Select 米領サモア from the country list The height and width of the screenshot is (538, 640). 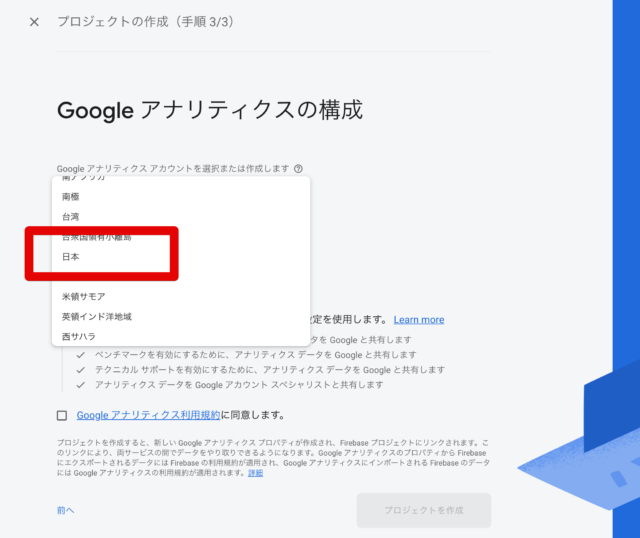pos(181,297)
